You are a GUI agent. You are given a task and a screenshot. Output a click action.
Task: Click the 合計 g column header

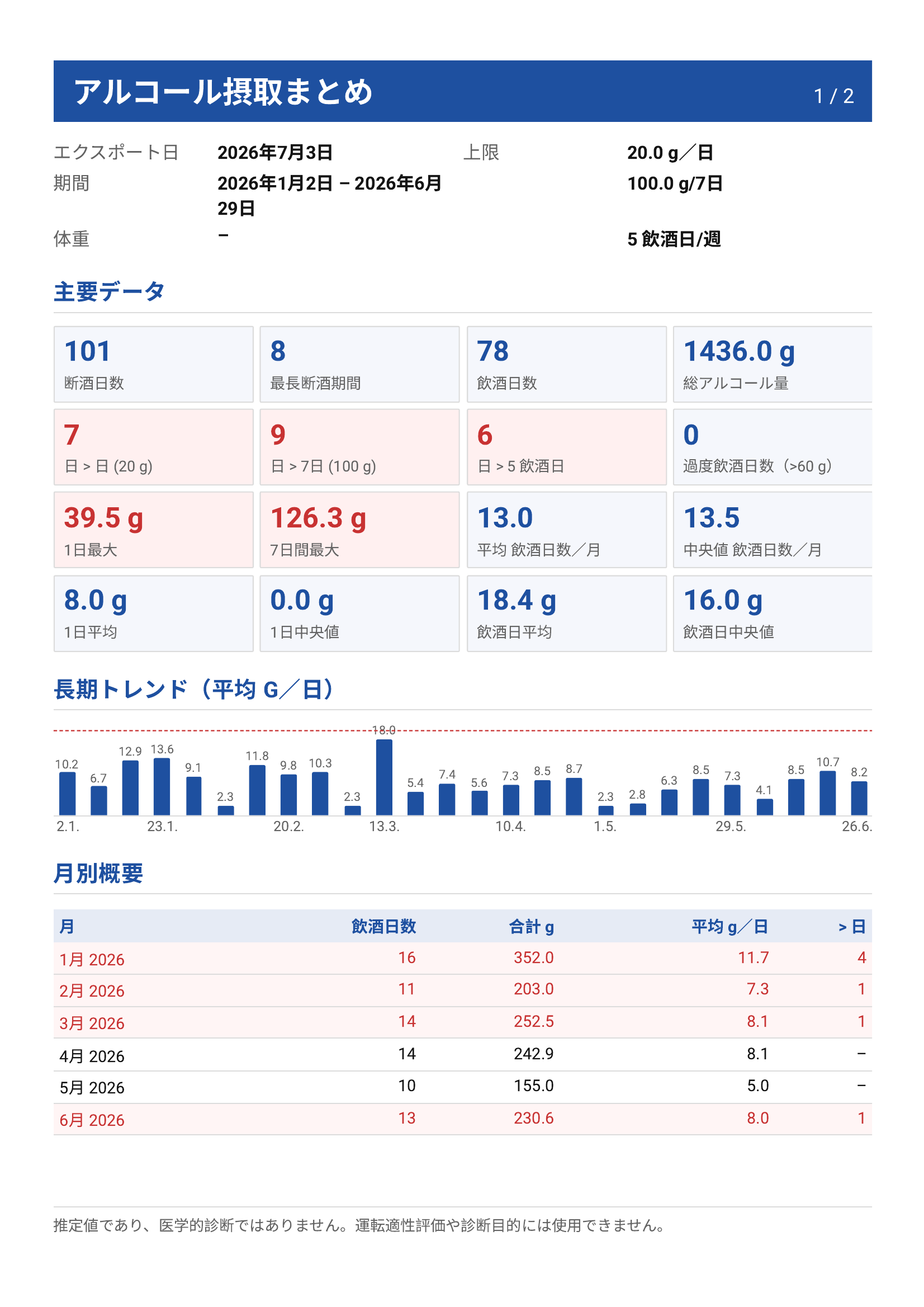pyautogui.click(x=532, y=926)
